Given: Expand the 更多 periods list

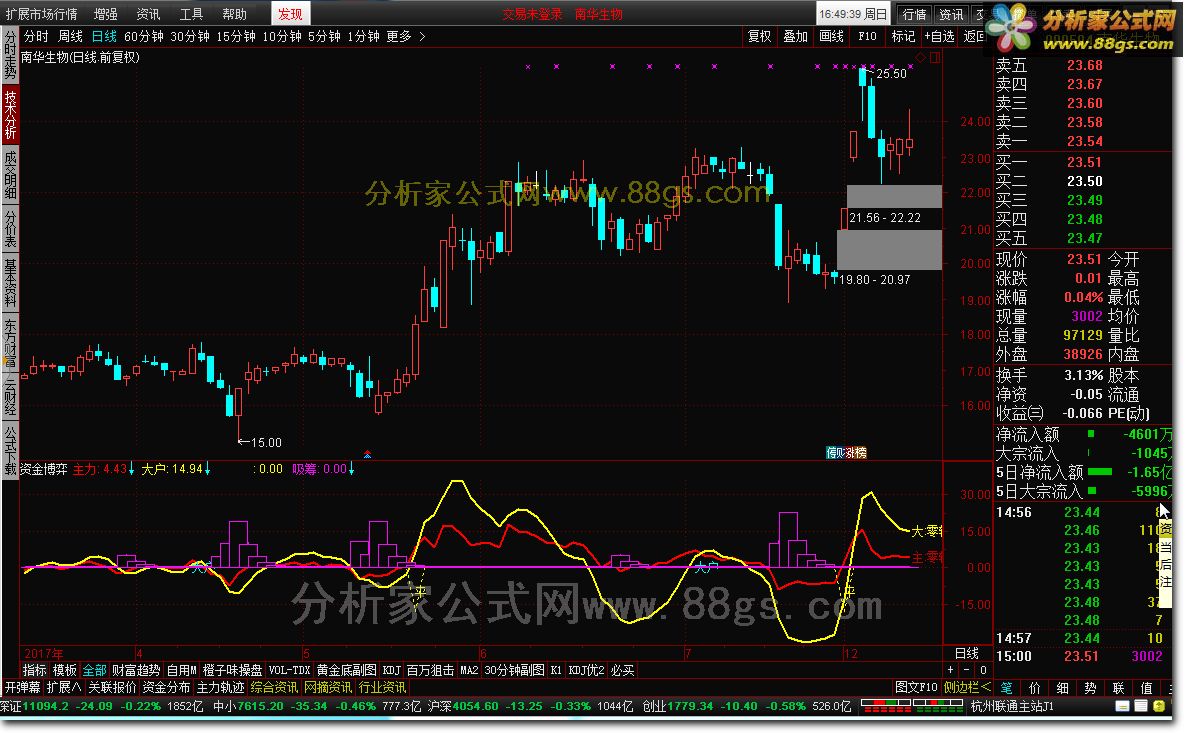Looking at the screenshot, I should (406, 36).
